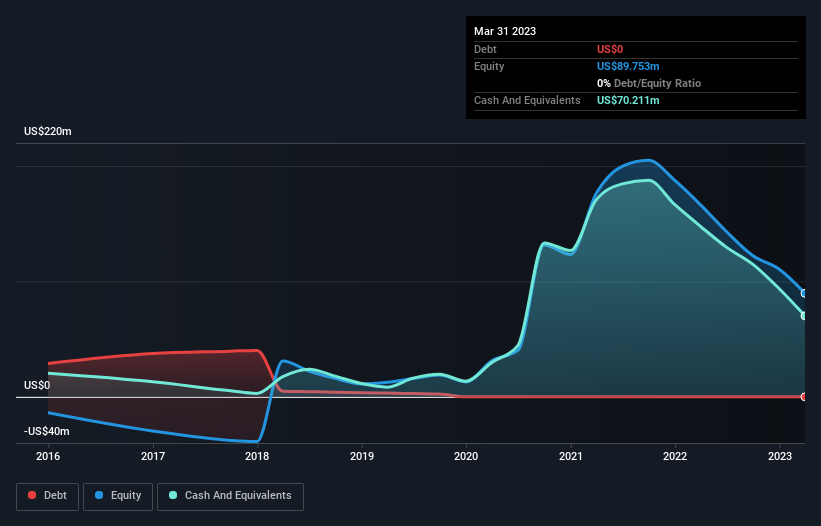Click the blue Equity end-point marker
821x526 pixels.
pos(804,294)
